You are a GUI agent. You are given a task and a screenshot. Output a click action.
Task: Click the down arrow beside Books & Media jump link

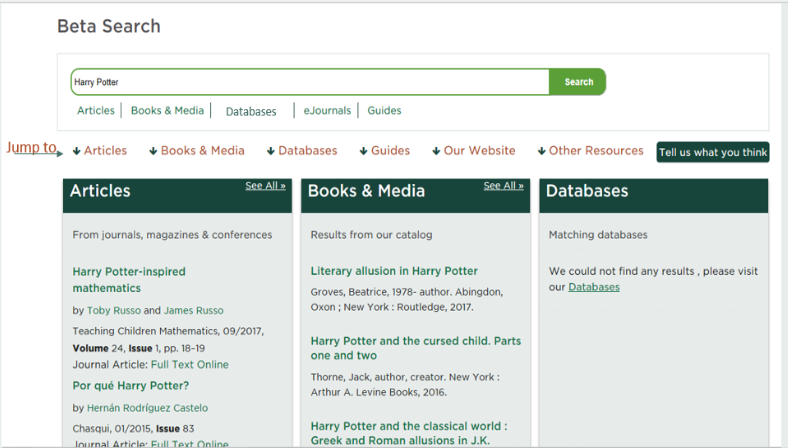[x=153, y=151]
